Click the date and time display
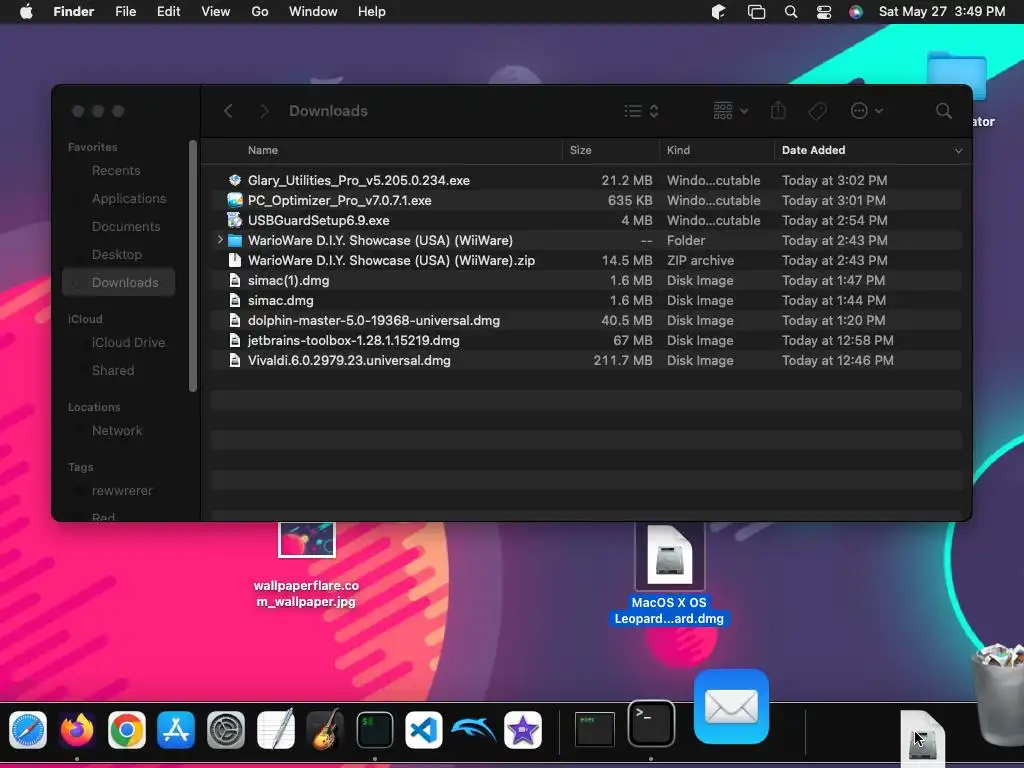Screen dimensions: 1024x768 tap(942, 12)
